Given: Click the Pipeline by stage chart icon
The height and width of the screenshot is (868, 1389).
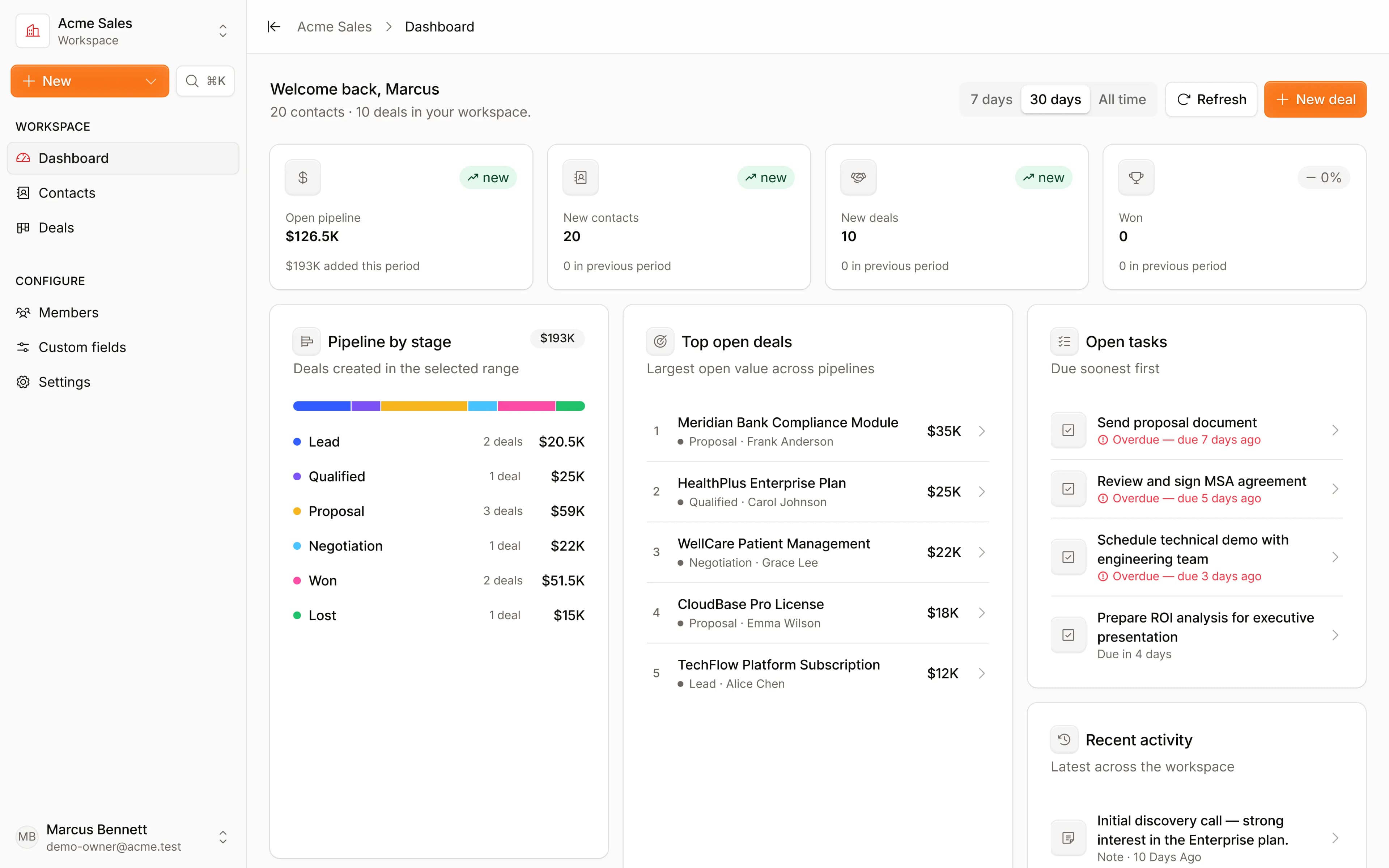Looking at the screenshot, I should tap(307, 341).
